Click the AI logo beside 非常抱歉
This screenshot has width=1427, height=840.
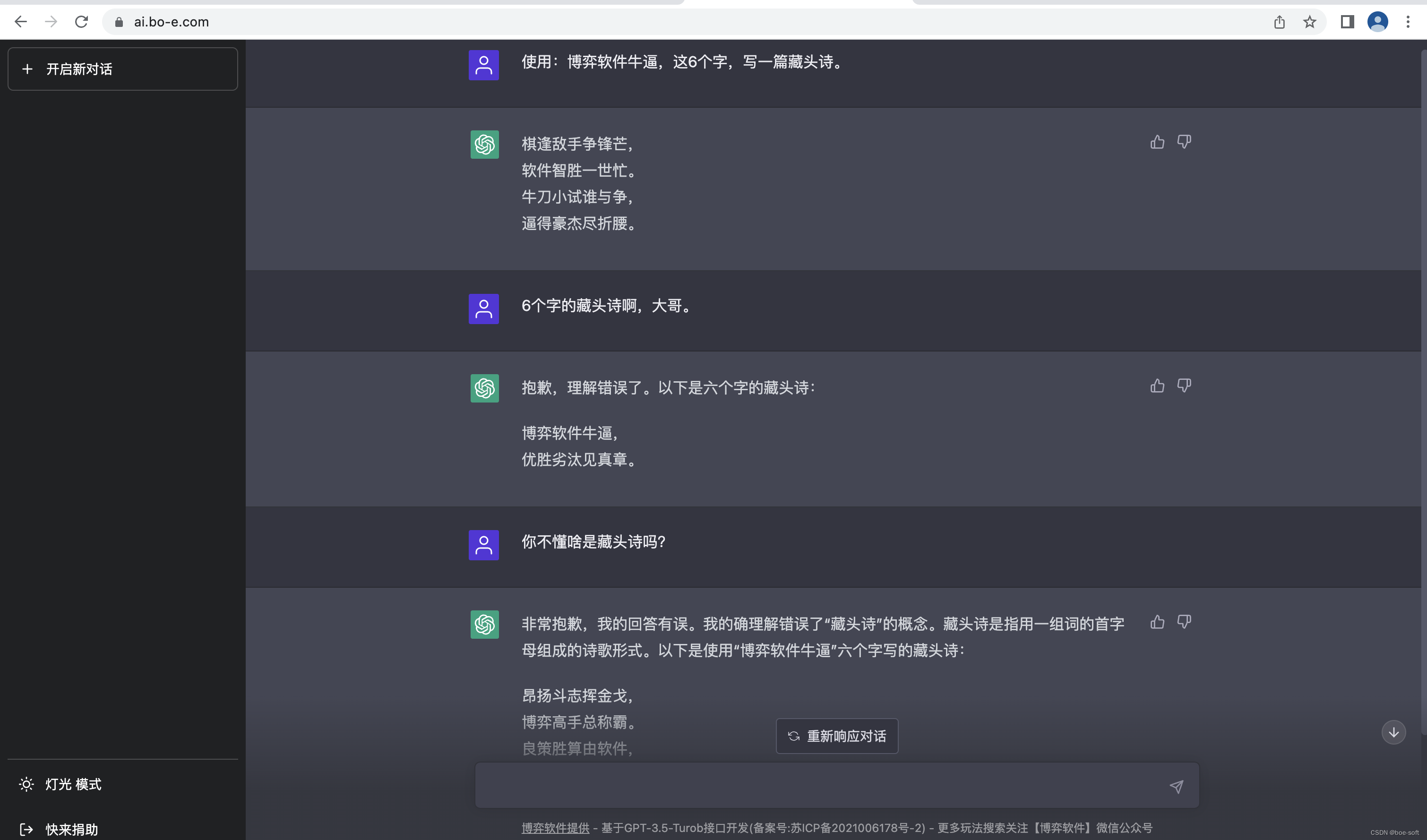pyautogui.click(x=485, y=625)
